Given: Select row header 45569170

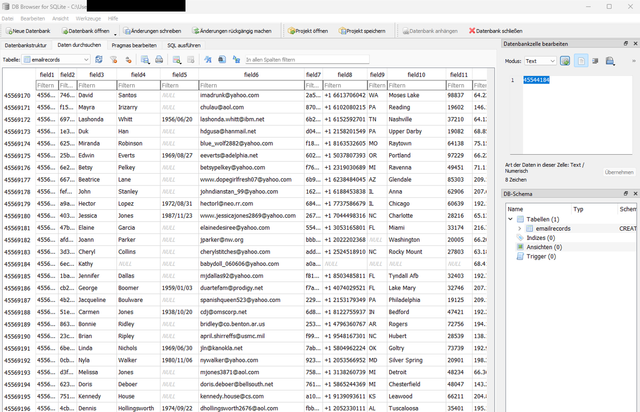Looking at the screenshot, I should click(x=18, y=96).
